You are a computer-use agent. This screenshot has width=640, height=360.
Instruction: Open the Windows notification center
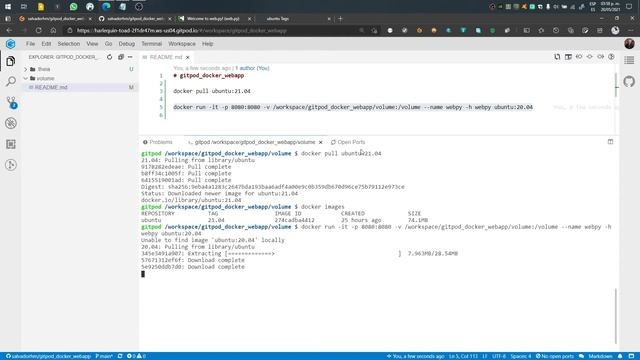pos(629,7)
